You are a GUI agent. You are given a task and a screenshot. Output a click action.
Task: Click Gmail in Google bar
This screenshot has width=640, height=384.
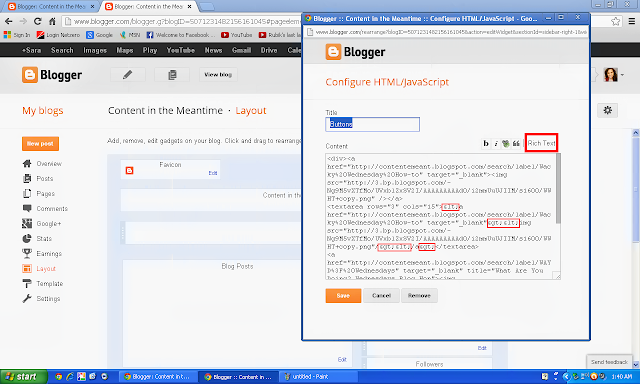click(x=241, y=50)
